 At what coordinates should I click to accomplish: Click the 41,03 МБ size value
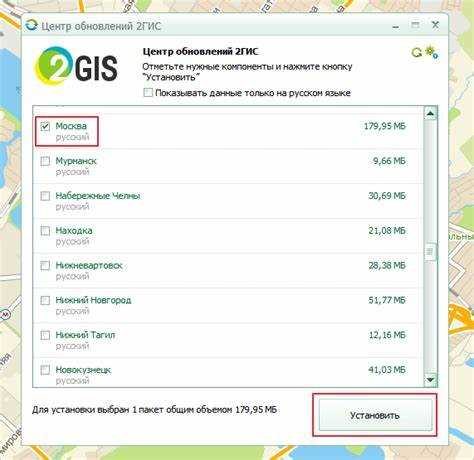[x=387, y=370]
